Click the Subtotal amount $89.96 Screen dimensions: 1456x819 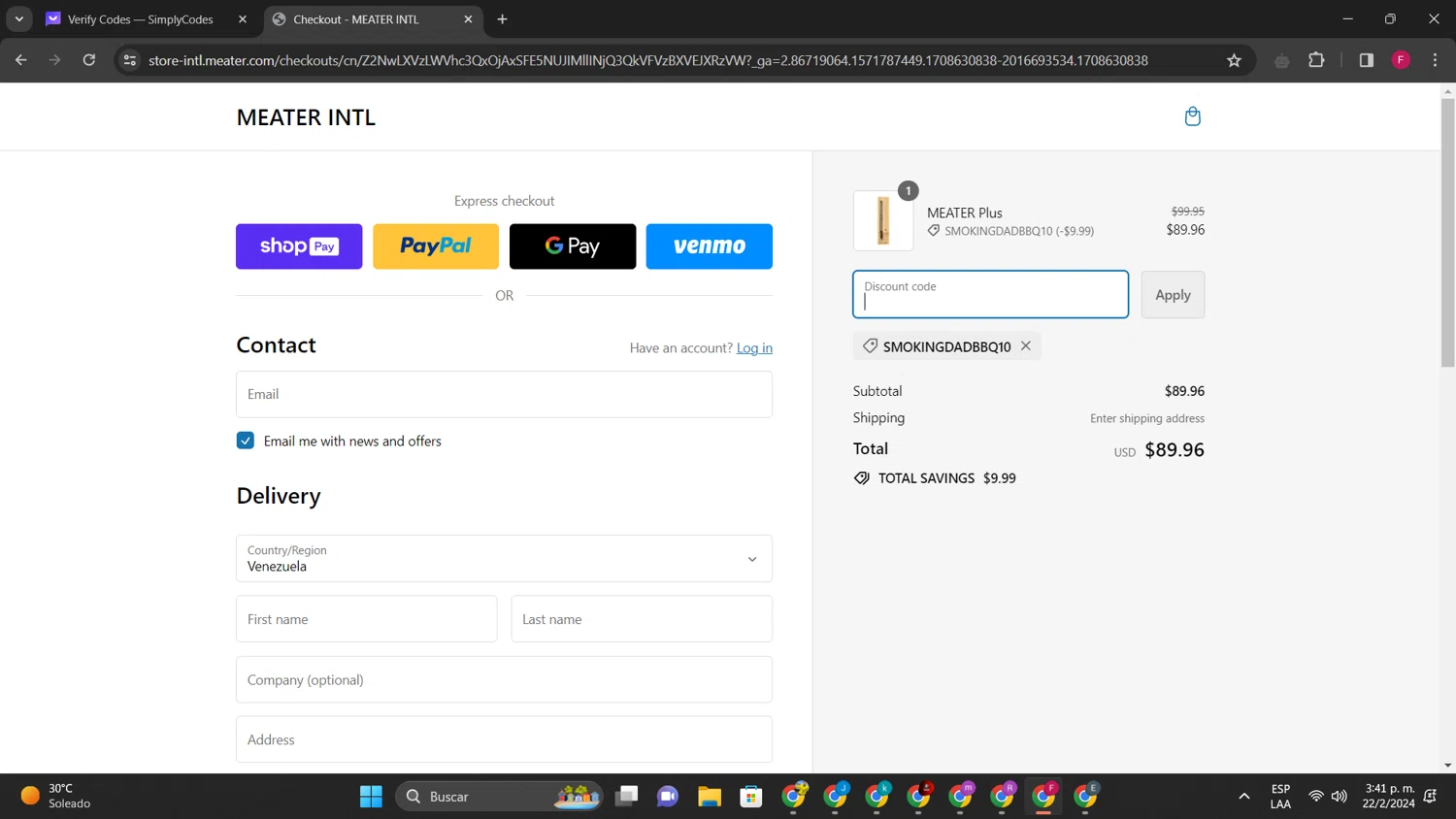(x=1184, y=391)
